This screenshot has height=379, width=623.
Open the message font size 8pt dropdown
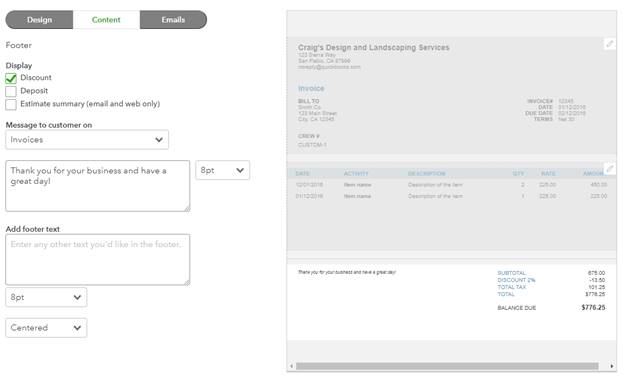[x=222, y=170]
